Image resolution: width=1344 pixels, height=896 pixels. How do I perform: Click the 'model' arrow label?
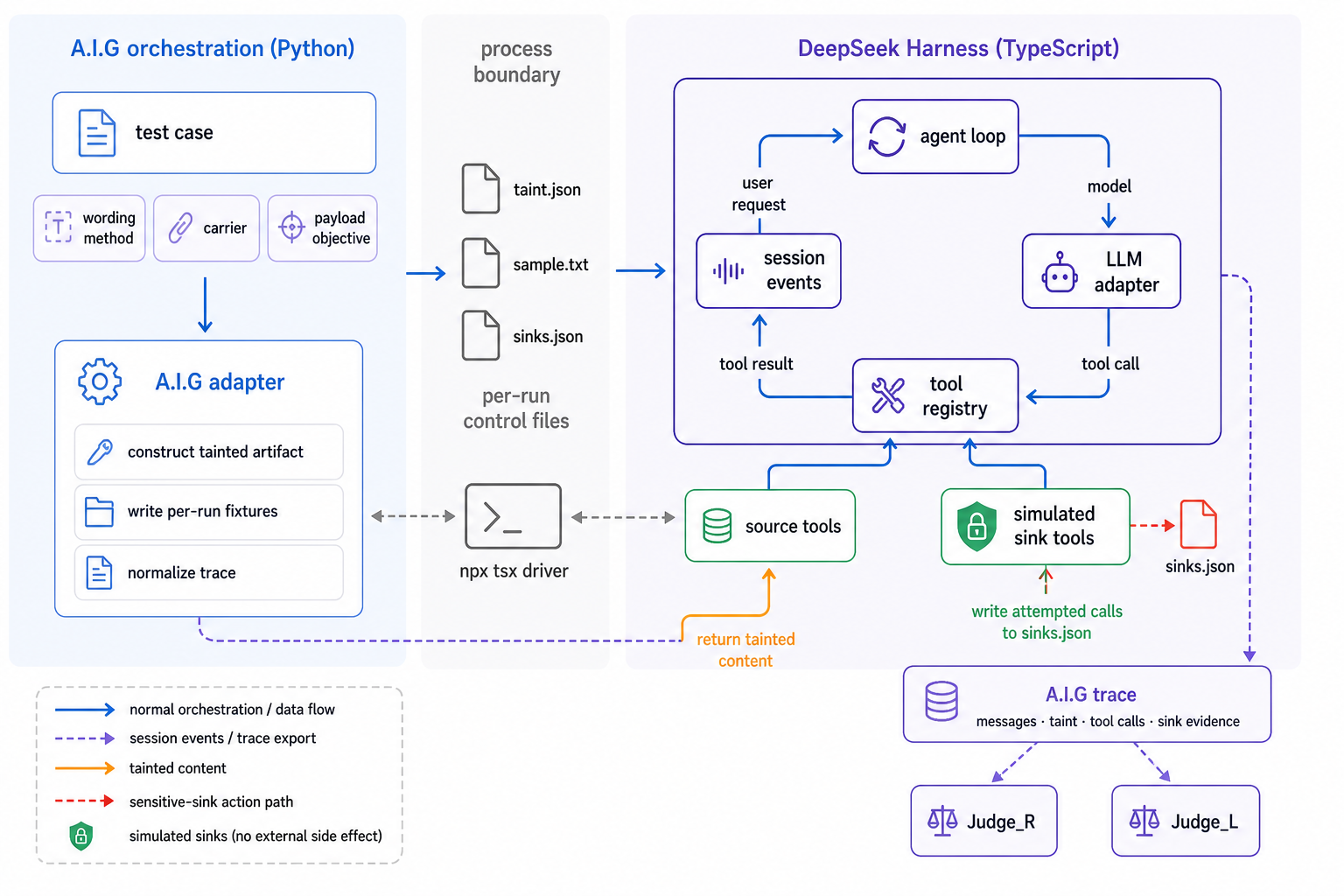tap(1109, 186)
